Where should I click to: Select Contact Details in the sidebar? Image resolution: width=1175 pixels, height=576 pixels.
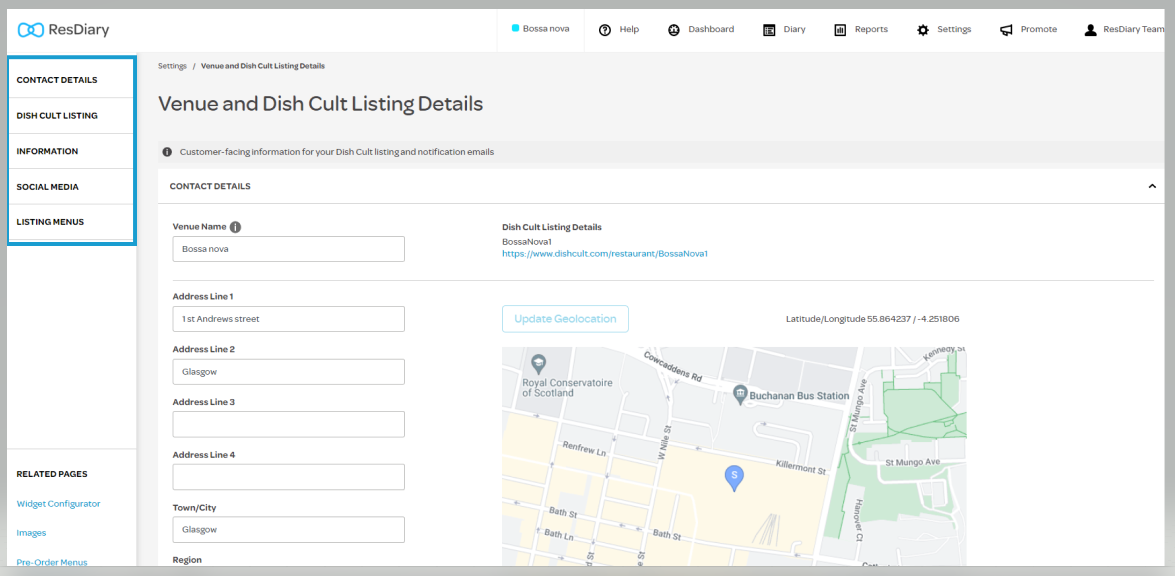(x=71, y=80)
